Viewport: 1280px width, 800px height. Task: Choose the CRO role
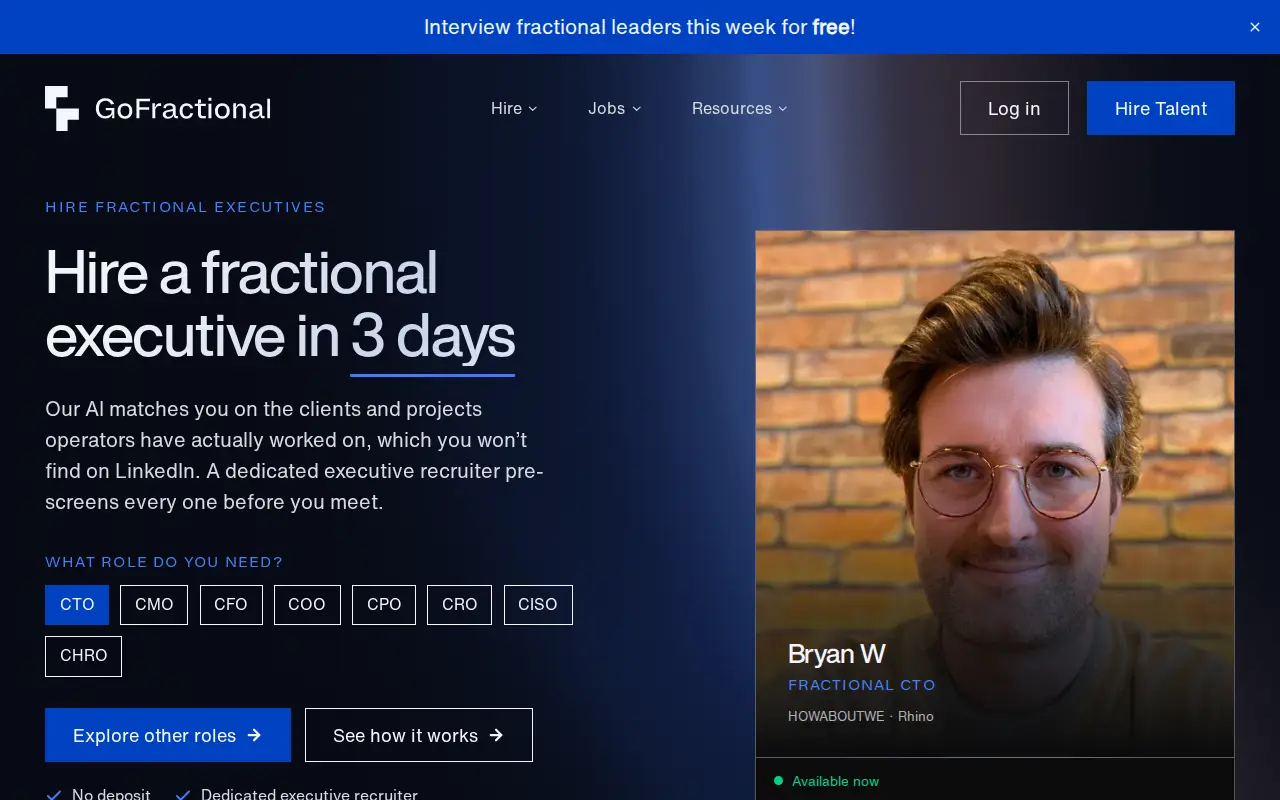(460, 605)
